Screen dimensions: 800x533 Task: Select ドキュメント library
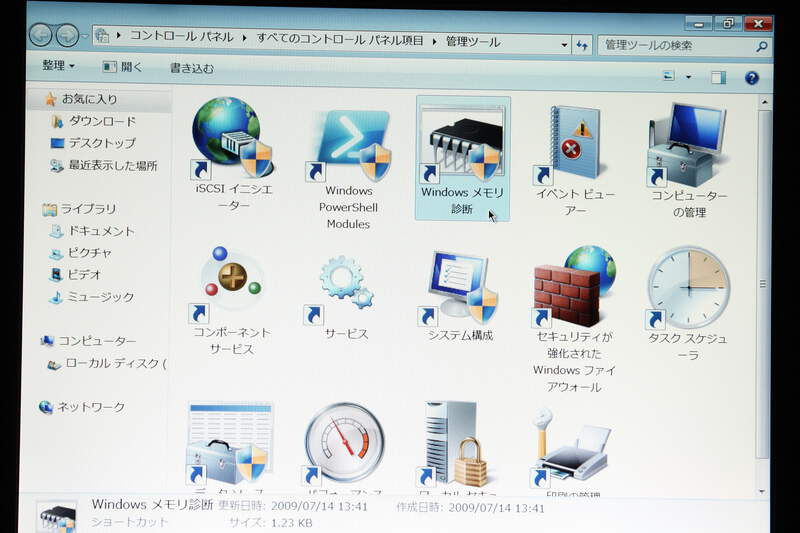pos(92,231)
